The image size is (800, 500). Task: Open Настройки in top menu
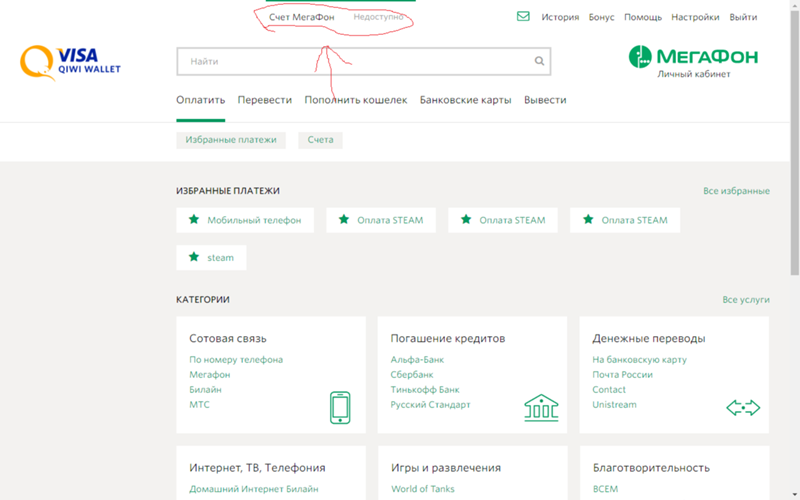pos(695,17)
